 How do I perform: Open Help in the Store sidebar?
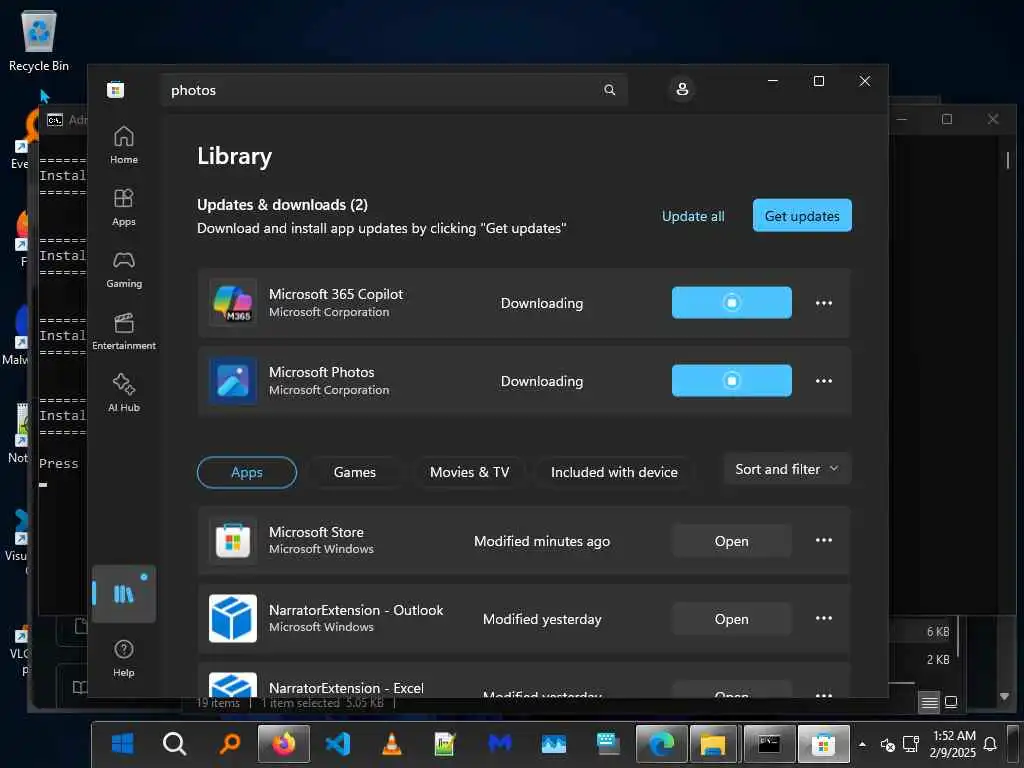pyautogui.click(x=123, y=658)
